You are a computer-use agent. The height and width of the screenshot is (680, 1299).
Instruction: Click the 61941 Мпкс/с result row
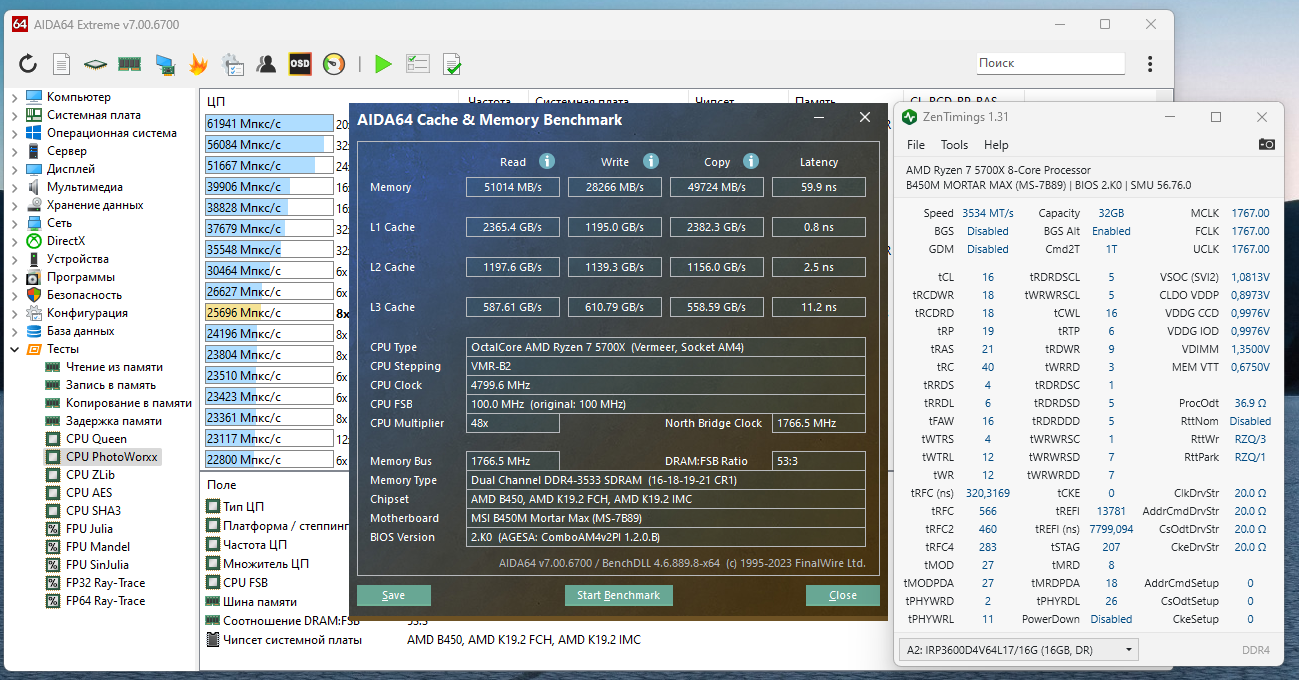(x=268, y=124)
